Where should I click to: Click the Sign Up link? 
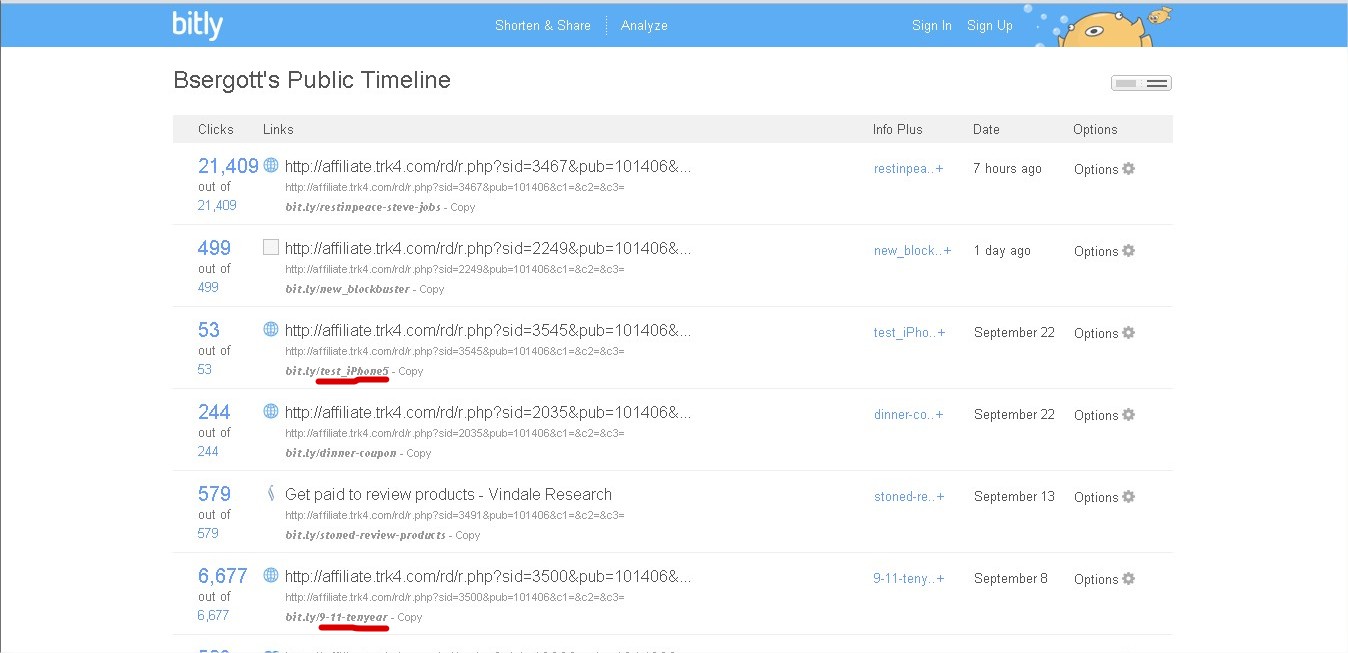coord(990,26)
